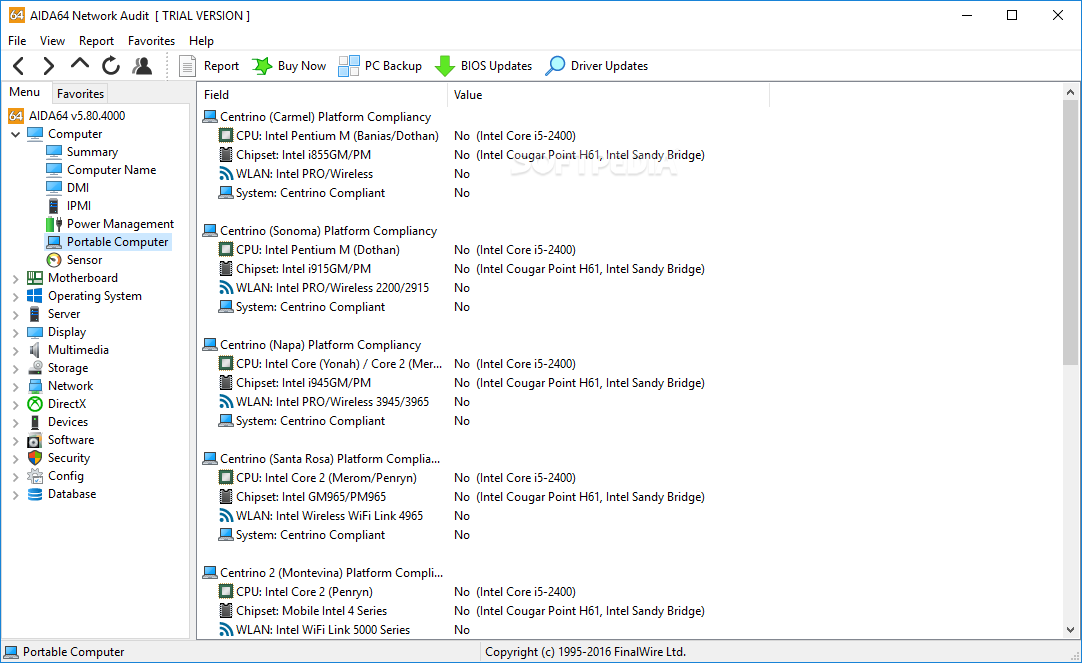1082x663 pixels.
Task: Expand the Devices node
Action: (15, 422)
